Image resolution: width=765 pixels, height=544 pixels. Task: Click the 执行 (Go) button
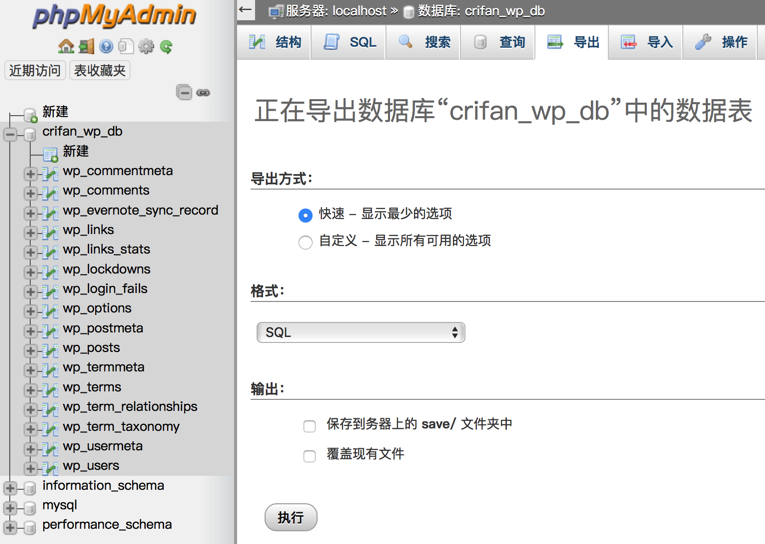pos(291,517)
